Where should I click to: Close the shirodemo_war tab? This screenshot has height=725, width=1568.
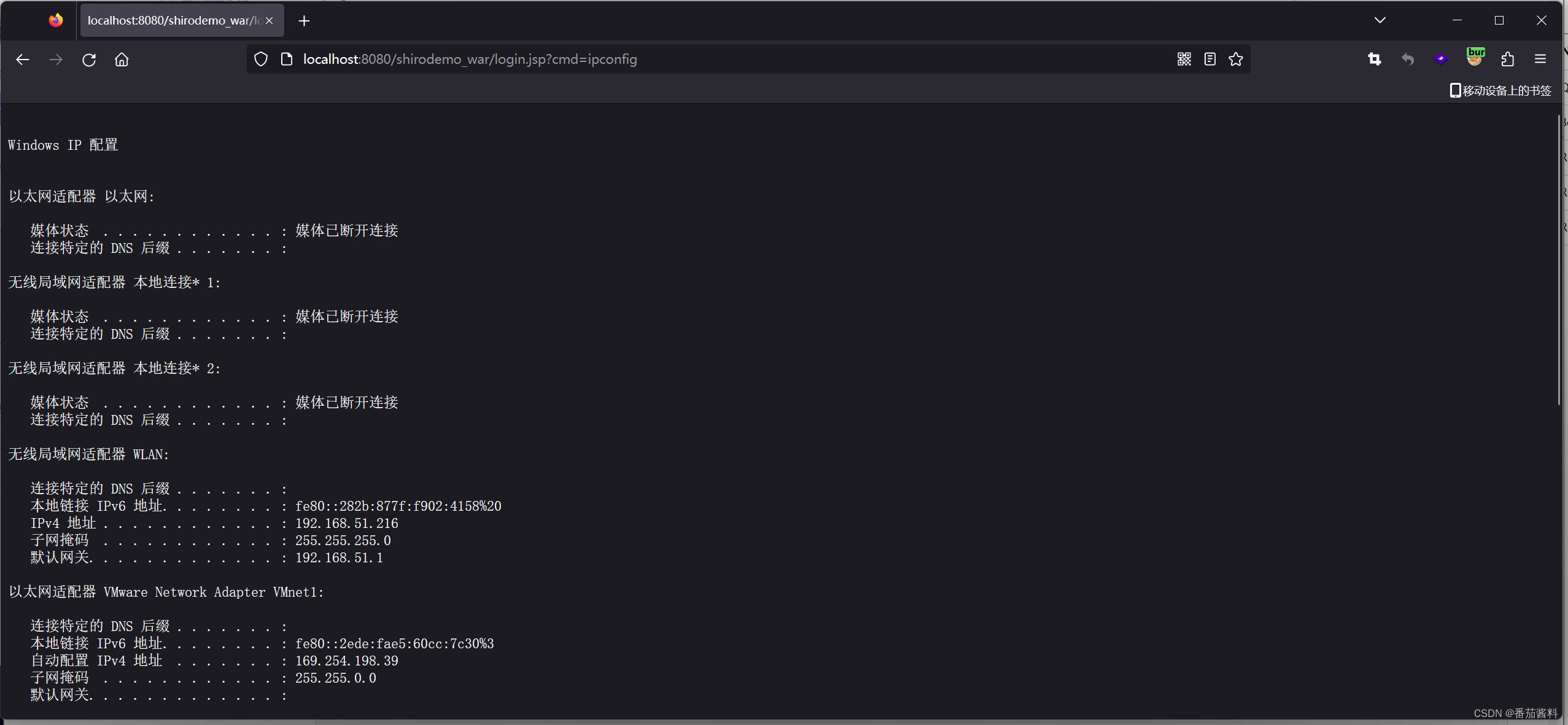[270, 20]
